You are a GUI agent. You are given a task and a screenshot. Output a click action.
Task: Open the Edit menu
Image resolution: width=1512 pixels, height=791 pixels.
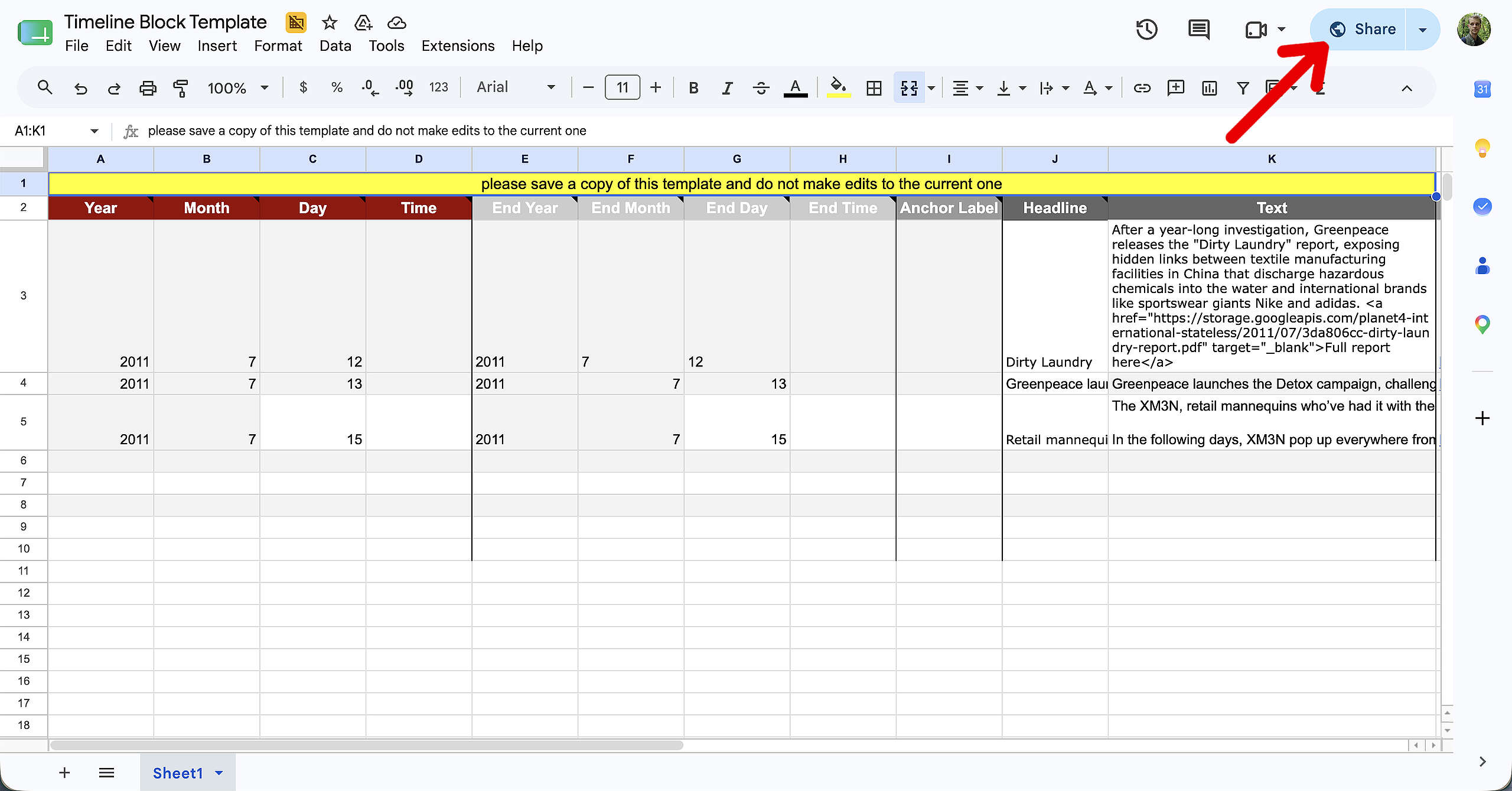point(118,46)
